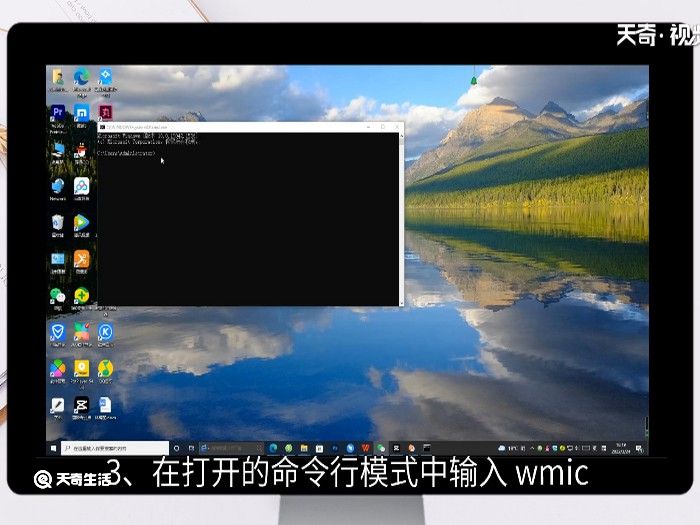This screenshot has height=525, width=700.
Task: Switch to WeChat in the taskbar
Action: click(x=381, y=448)
